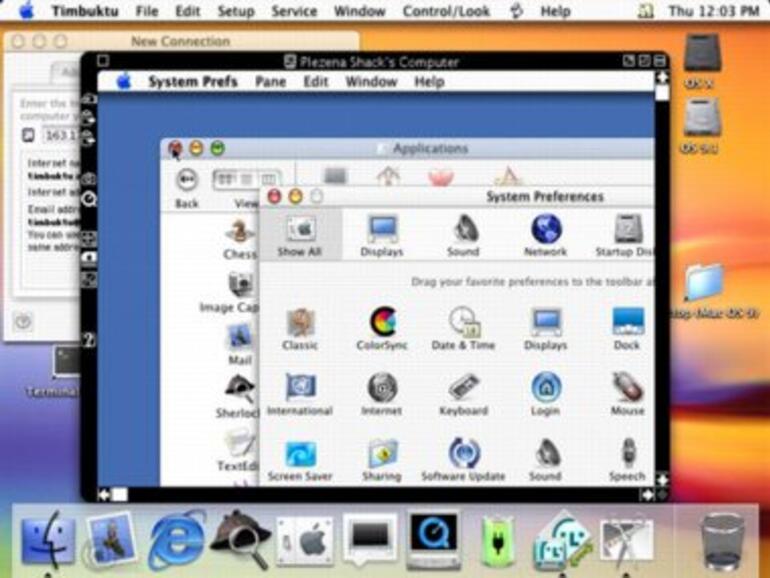Click the Sound icon in the preferences toolbar
770x578 pixels.
(463, 236)
